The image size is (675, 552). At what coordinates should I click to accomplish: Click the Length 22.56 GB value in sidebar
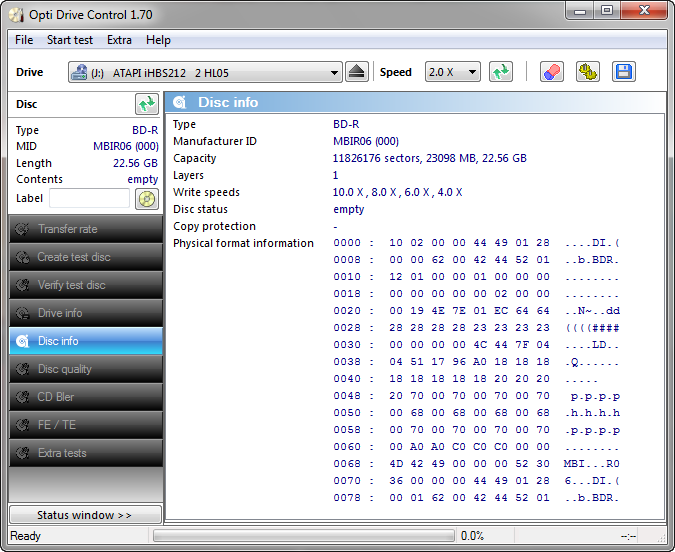point(135,163)
